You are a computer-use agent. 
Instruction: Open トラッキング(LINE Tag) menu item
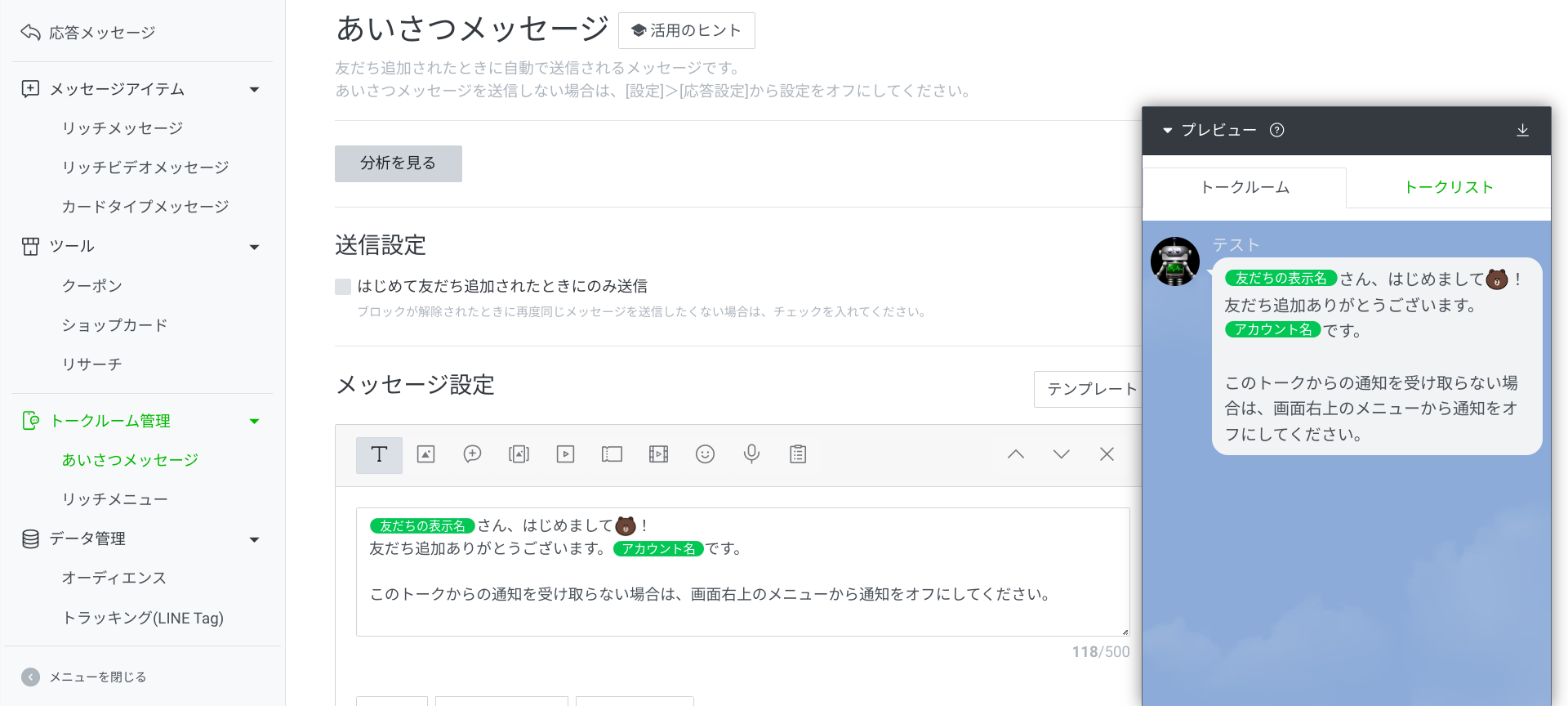143,618
